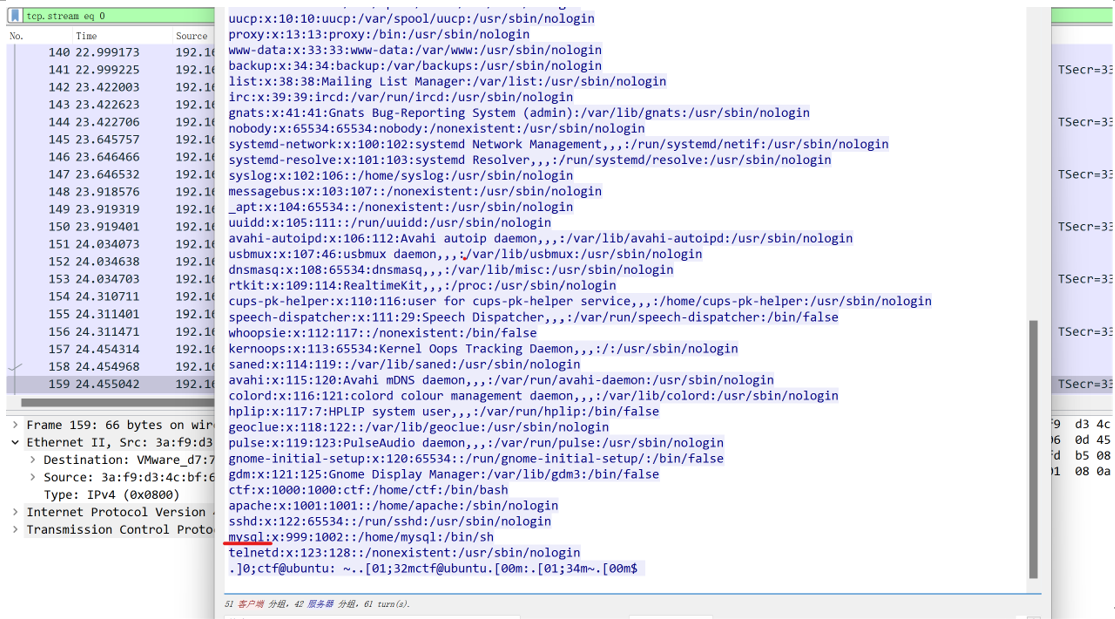
Task: Click hex bytes 0d 45 in bytes pane
Action: tap(1092, 440)
